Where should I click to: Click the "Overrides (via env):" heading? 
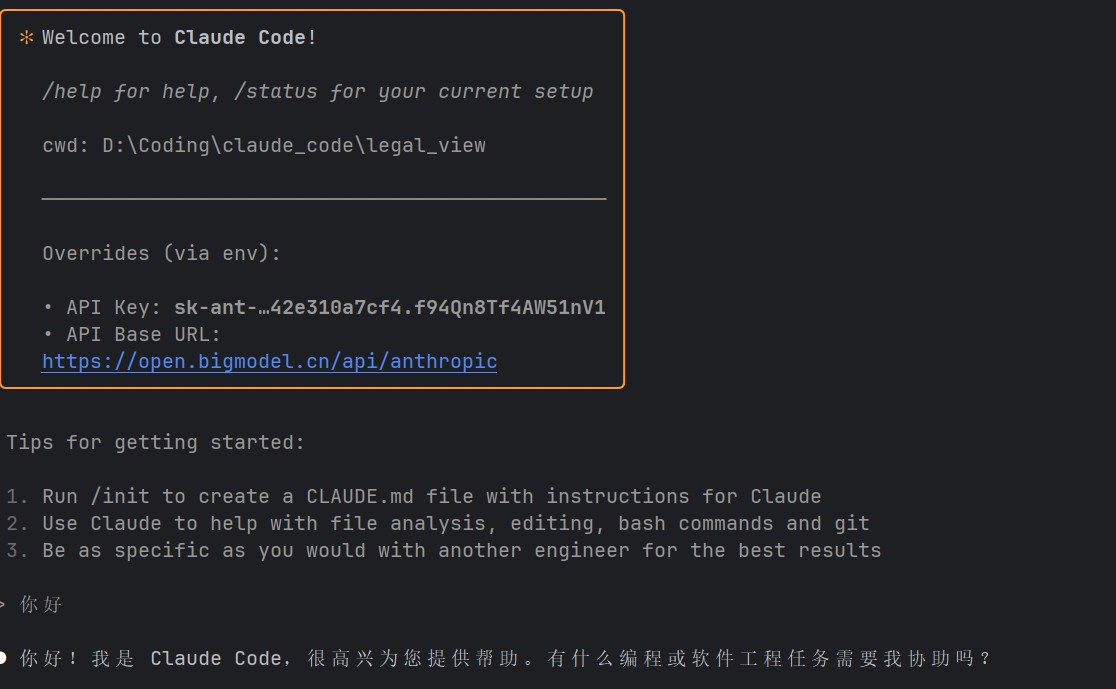pos(161,254)
